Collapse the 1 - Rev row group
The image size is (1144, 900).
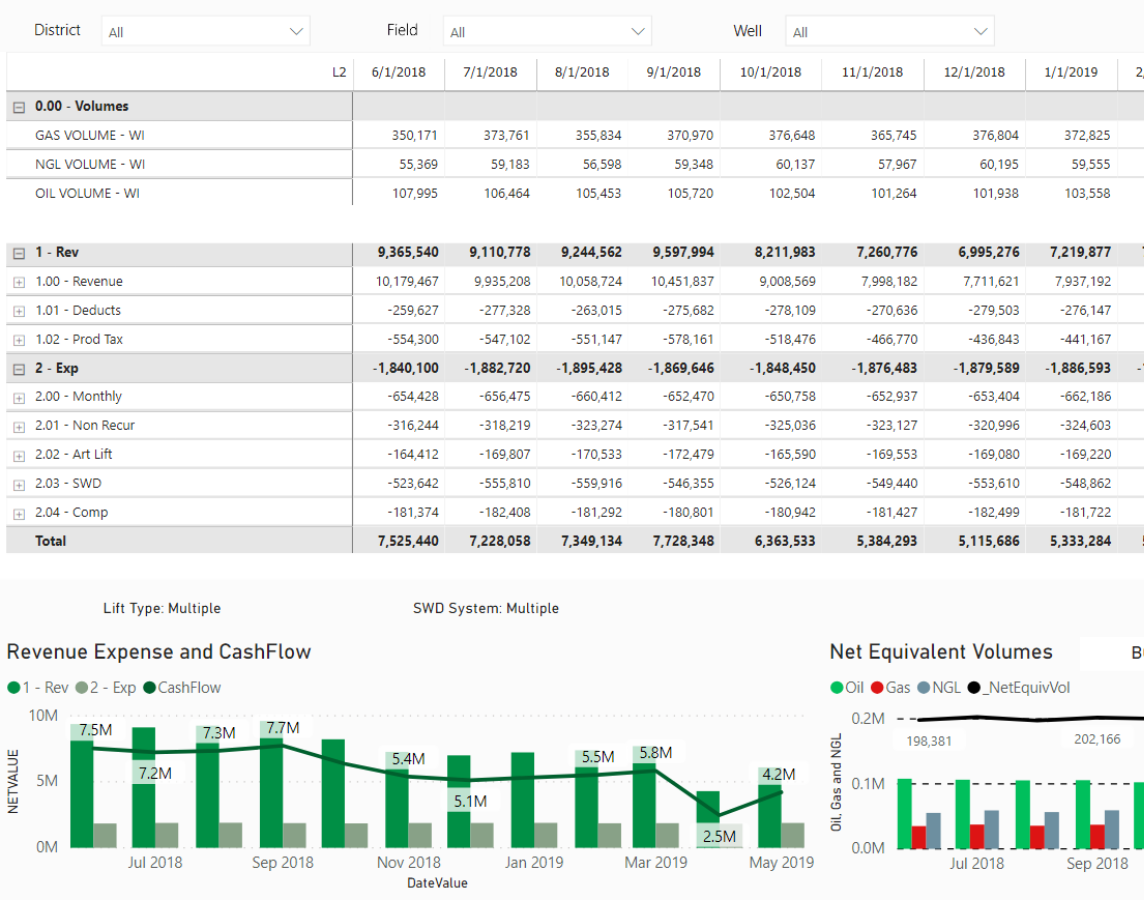click(19, 254)
